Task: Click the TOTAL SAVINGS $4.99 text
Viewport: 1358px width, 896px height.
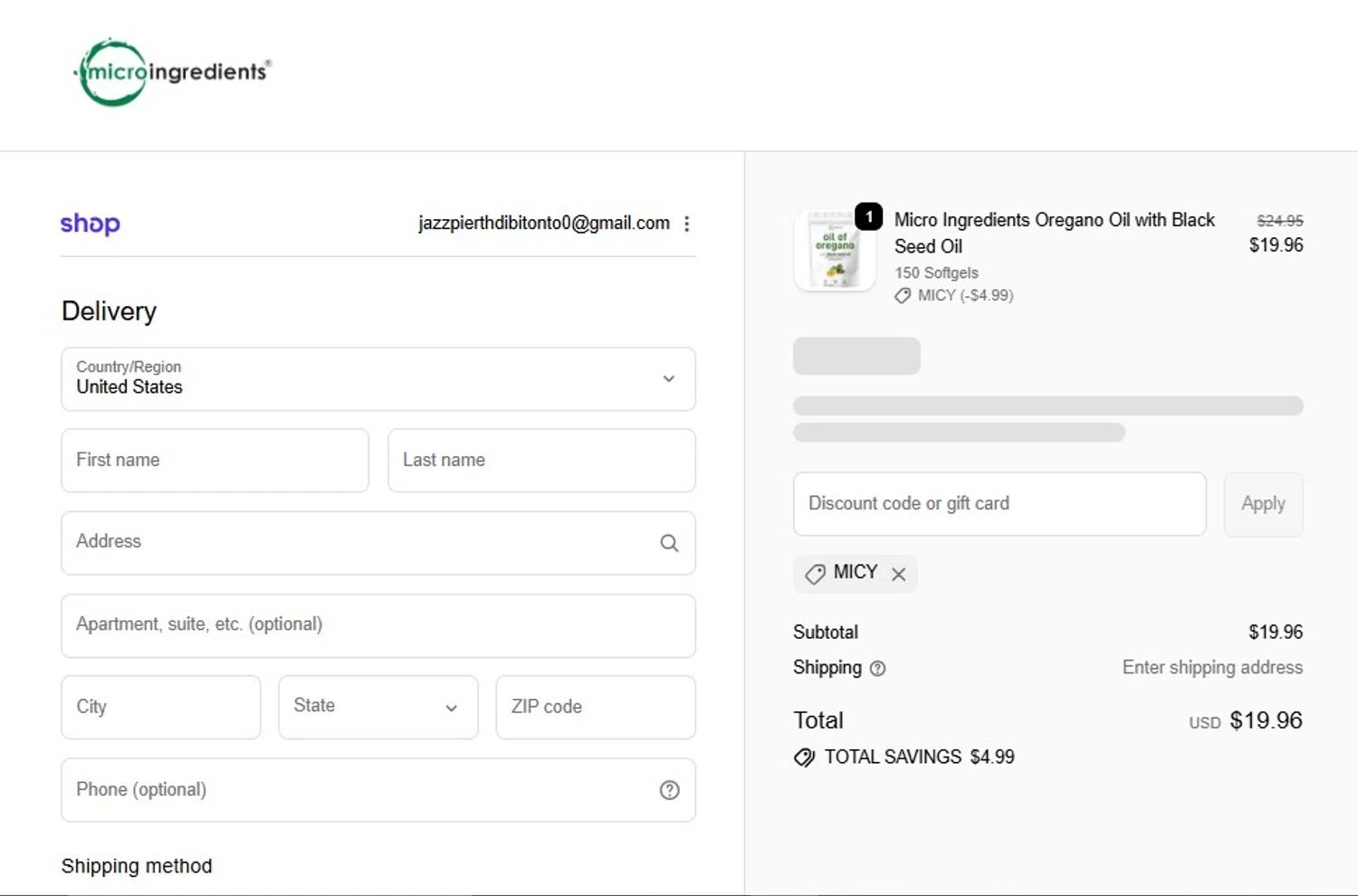Action: 919,758
